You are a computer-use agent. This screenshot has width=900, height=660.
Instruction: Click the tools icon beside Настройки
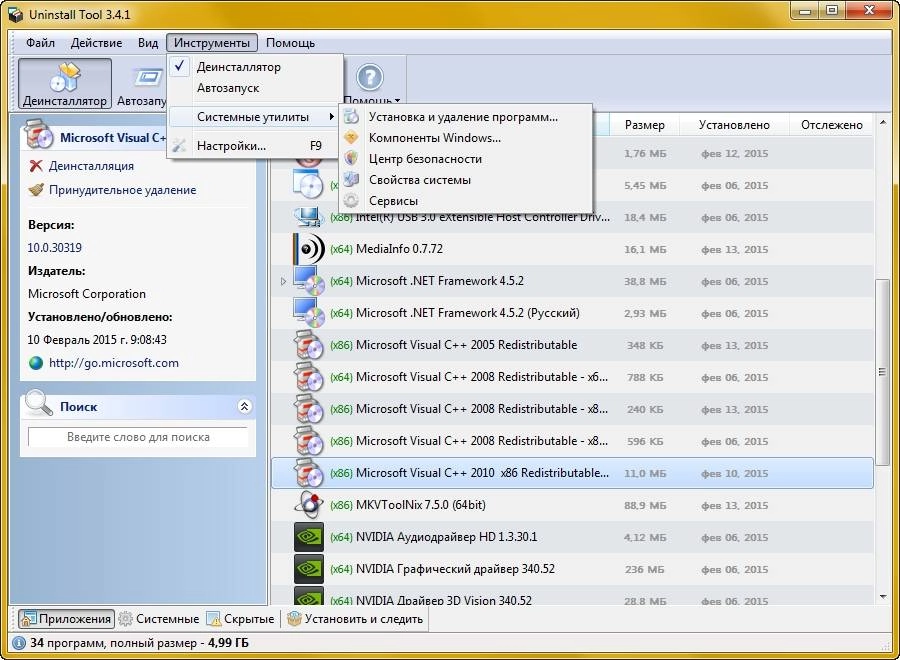coord(179,146)
